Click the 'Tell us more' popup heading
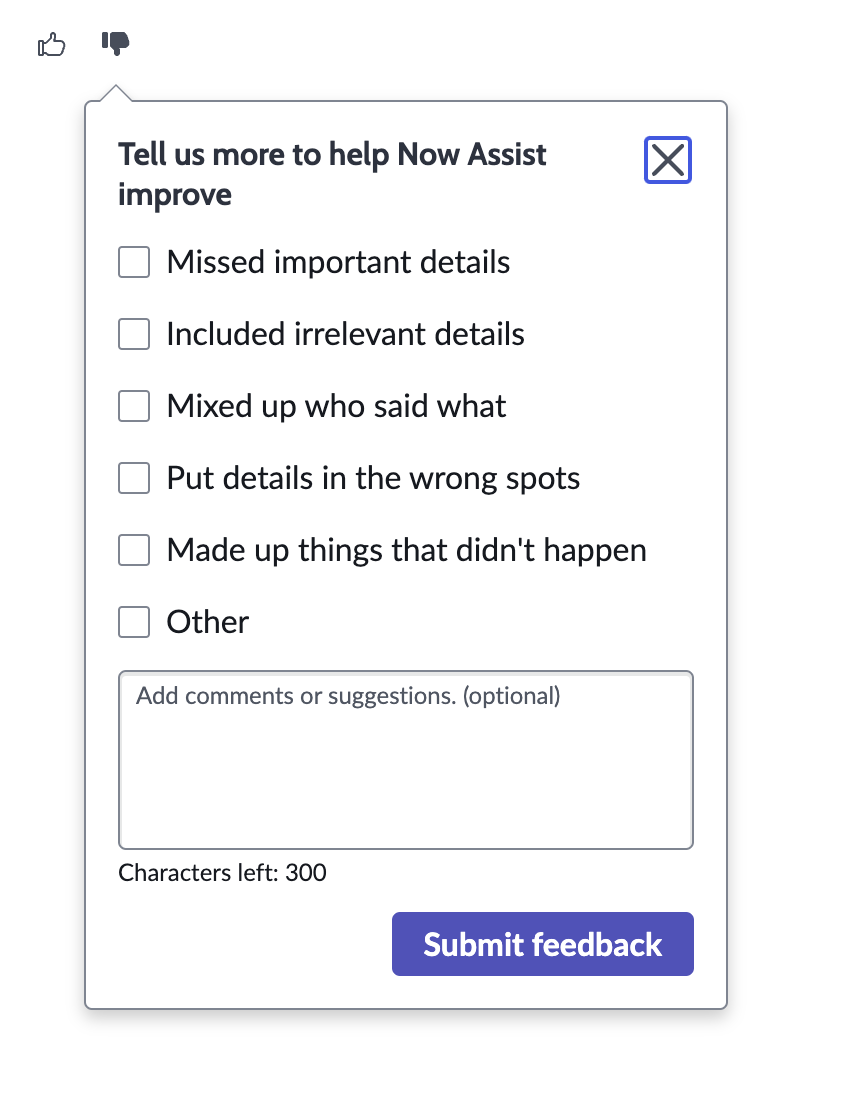Screen dimensions: 844x1102 click(x=332, y=174)
